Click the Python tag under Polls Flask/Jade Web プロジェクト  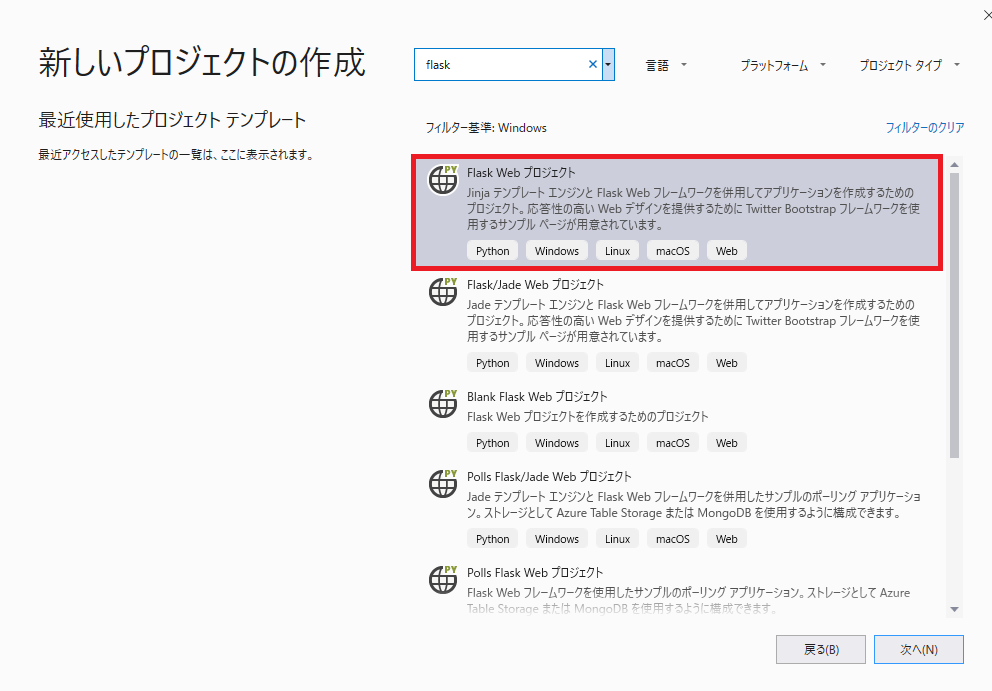(x=492, y=539)
